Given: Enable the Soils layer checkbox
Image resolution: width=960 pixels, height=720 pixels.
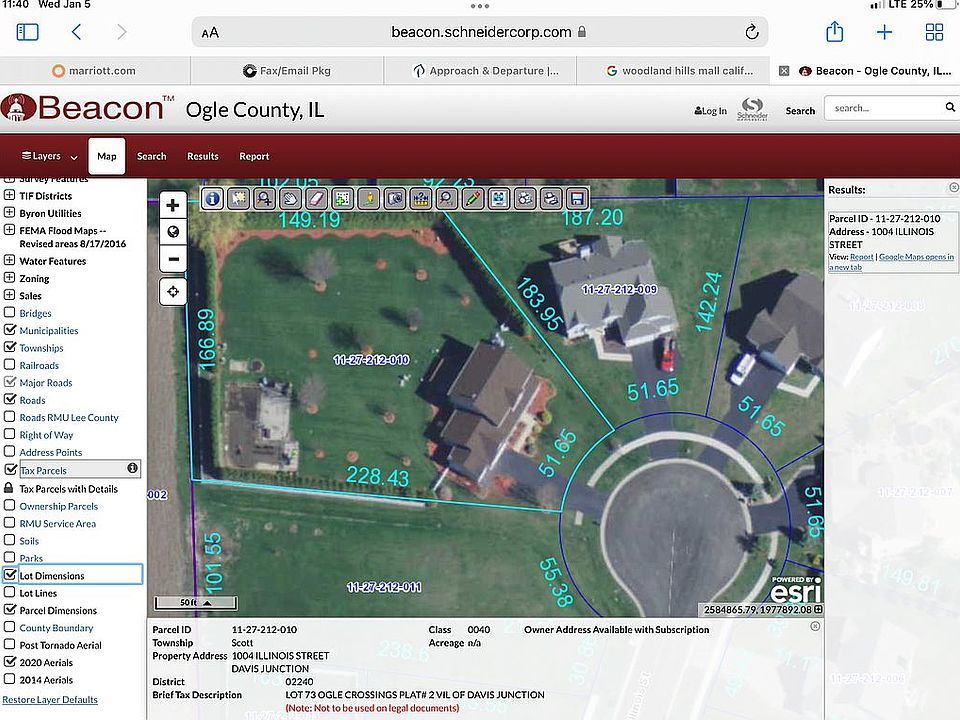Looking at the screenshot, I should click(x=10, y=540).
